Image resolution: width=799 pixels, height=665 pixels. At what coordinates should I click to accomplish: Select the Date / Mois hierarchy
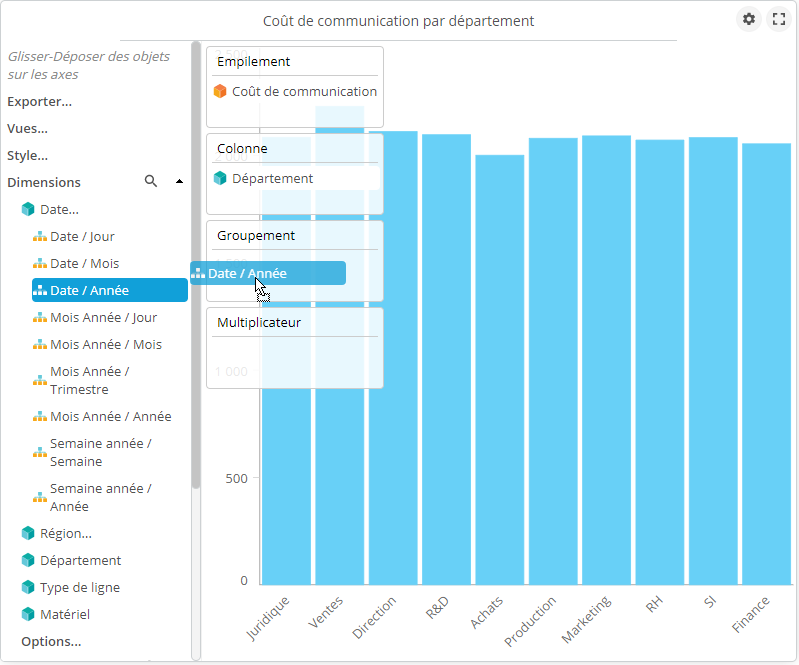pyautogui.click(x=84, y=264)
